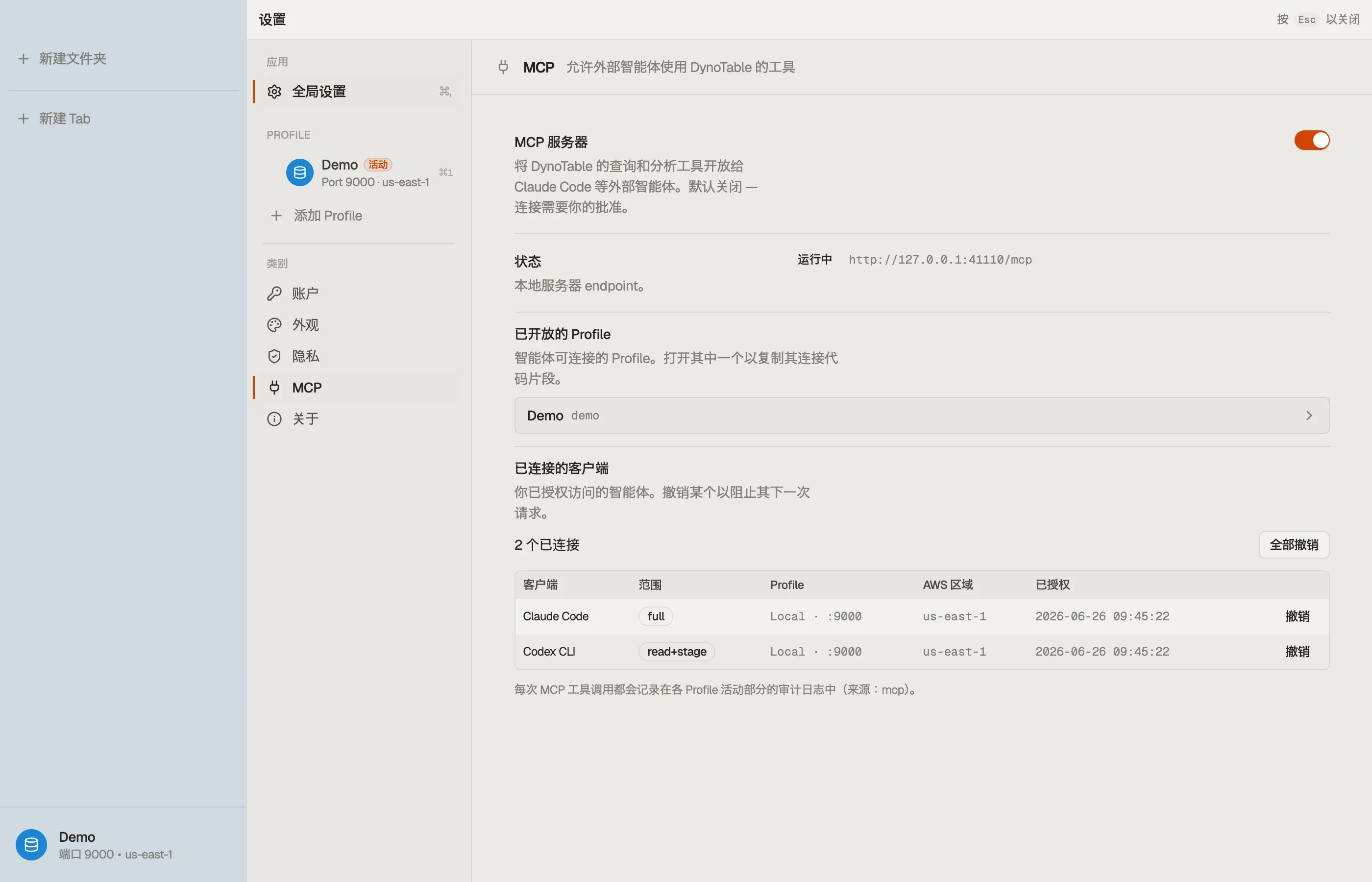Click the plus icon beside 新建 Tab
The height and width of the screenshot is (882, 1372).
point(24,119)
